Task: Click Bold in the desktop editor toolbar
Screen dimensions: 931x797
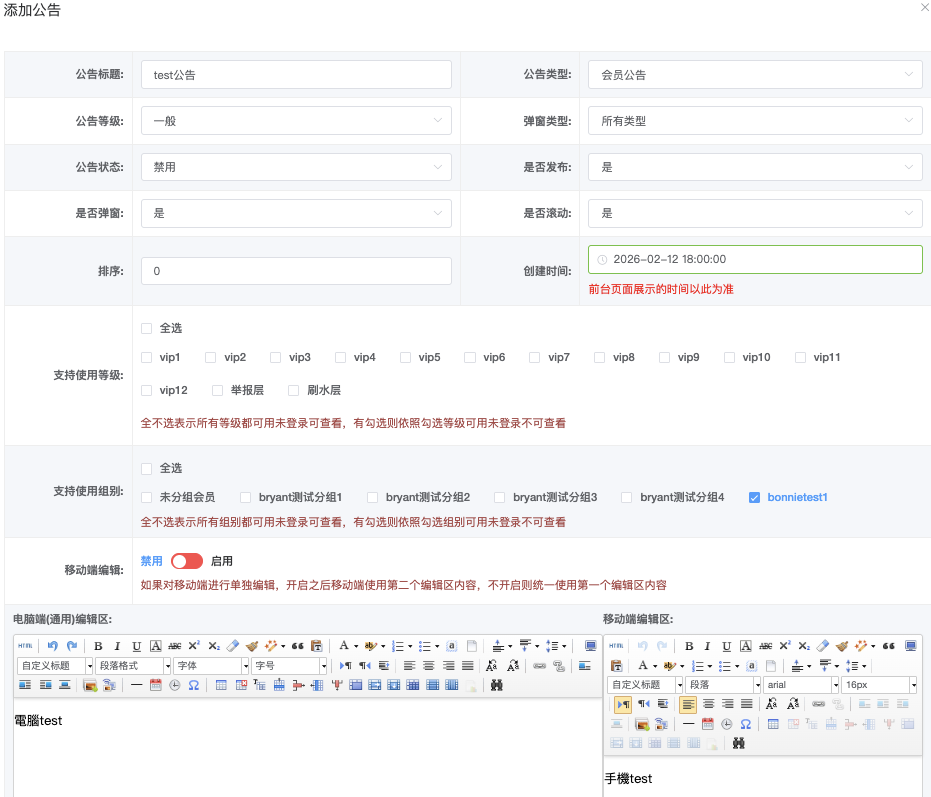Action: coord(98,646)
